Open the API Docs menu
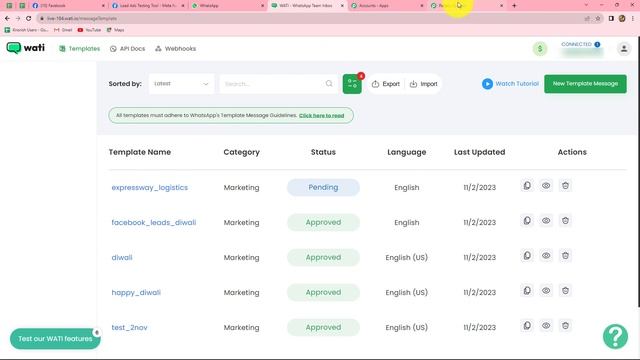 click(127, 49)
